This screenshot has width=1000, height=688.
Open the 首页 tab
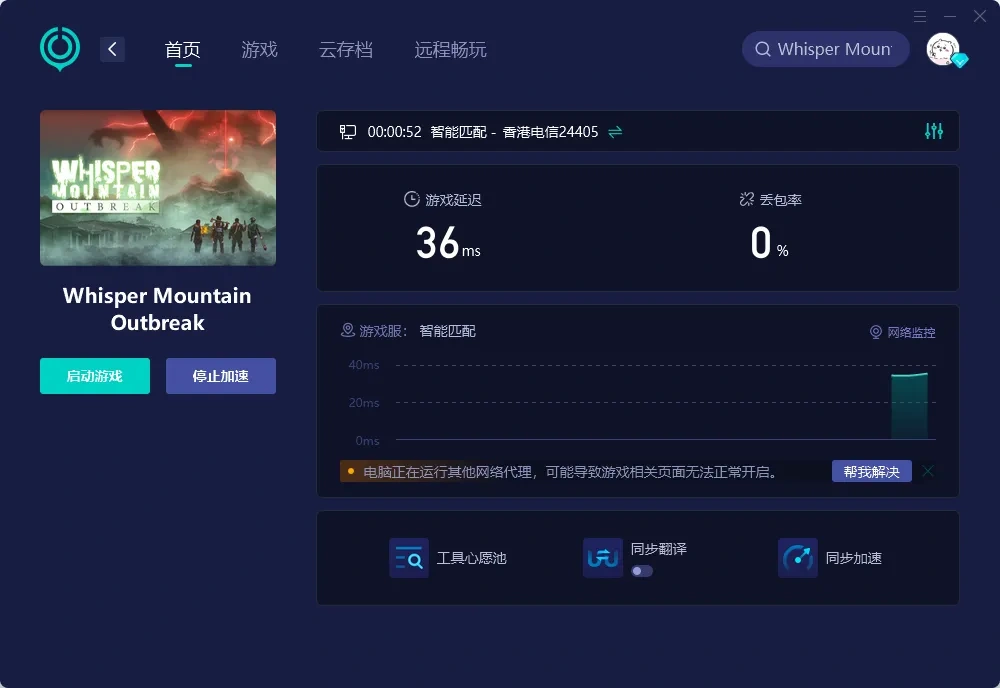(x=183, y=49)
